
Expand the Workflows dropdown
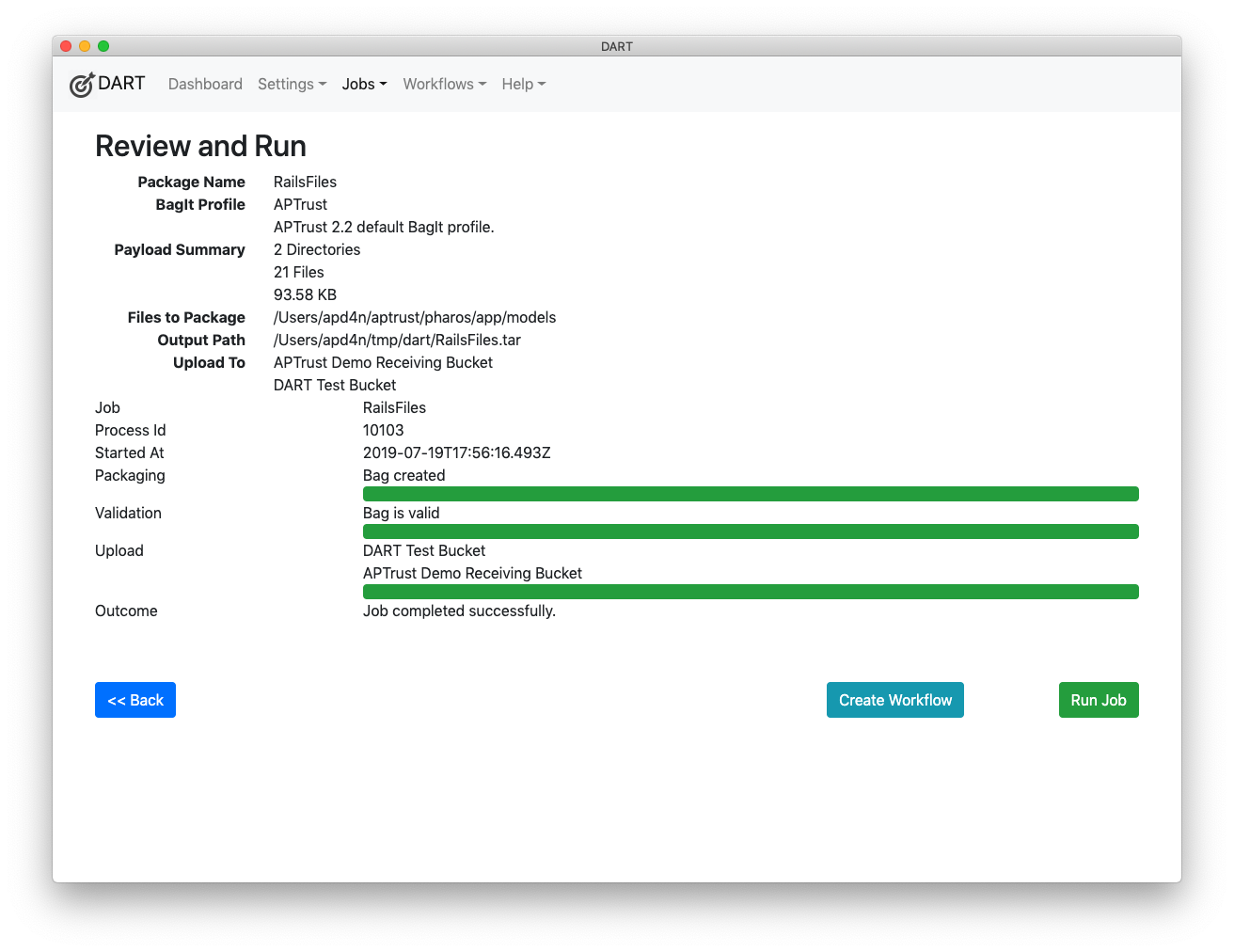(x=444, y=84)
